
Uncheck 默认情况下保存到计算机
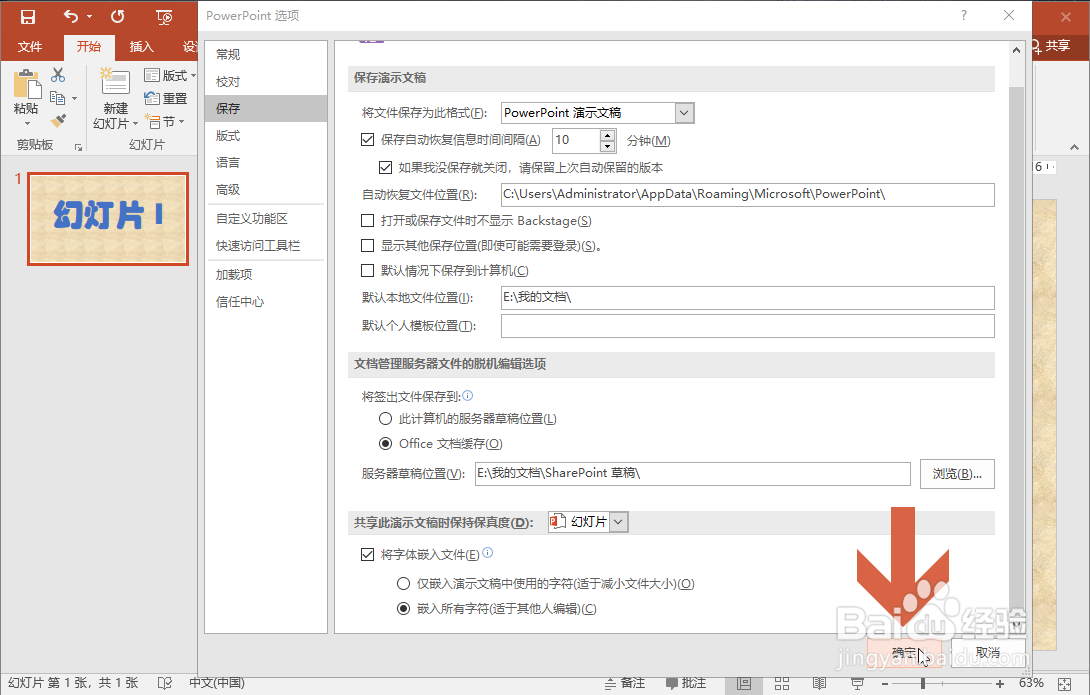[368, 270]
